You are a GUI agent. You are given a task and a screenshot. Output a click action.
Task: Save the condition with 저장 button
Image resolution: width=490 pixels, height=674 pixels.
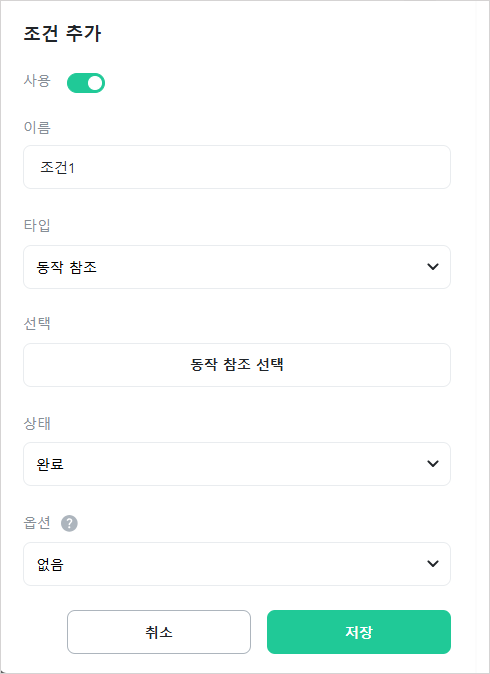(359, 632)
